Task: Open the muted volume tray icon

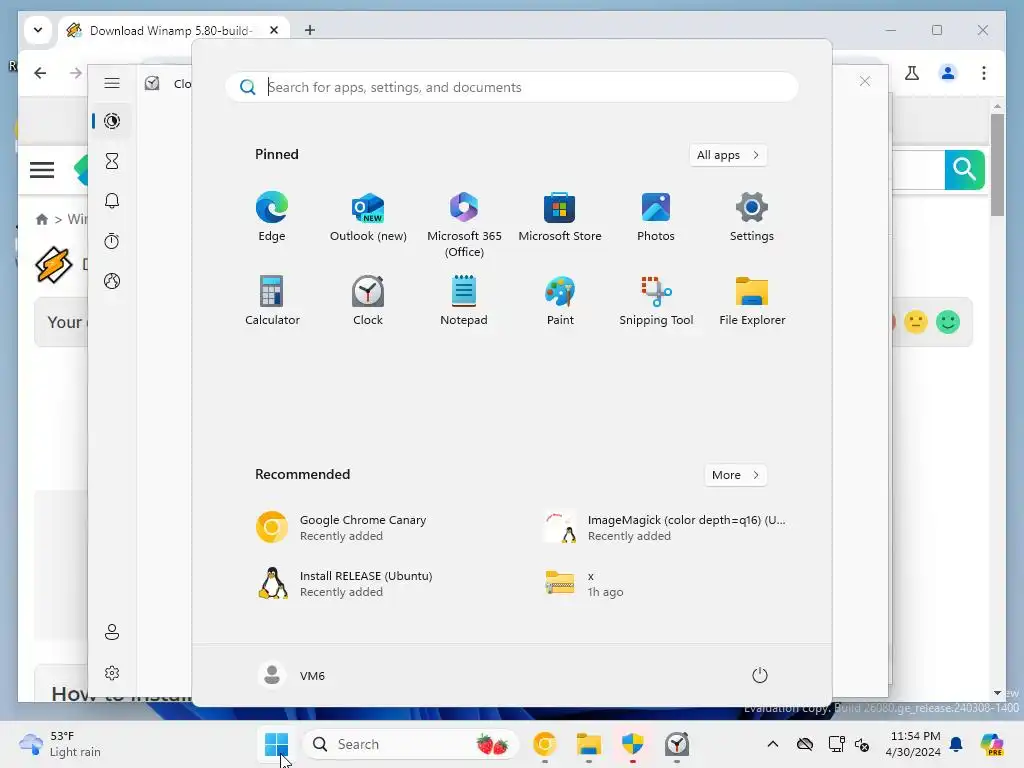Action: (x=862, y=744)
